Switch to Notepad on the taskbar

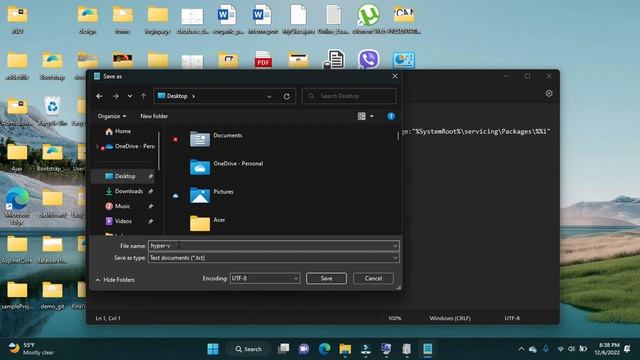[427, 349]
